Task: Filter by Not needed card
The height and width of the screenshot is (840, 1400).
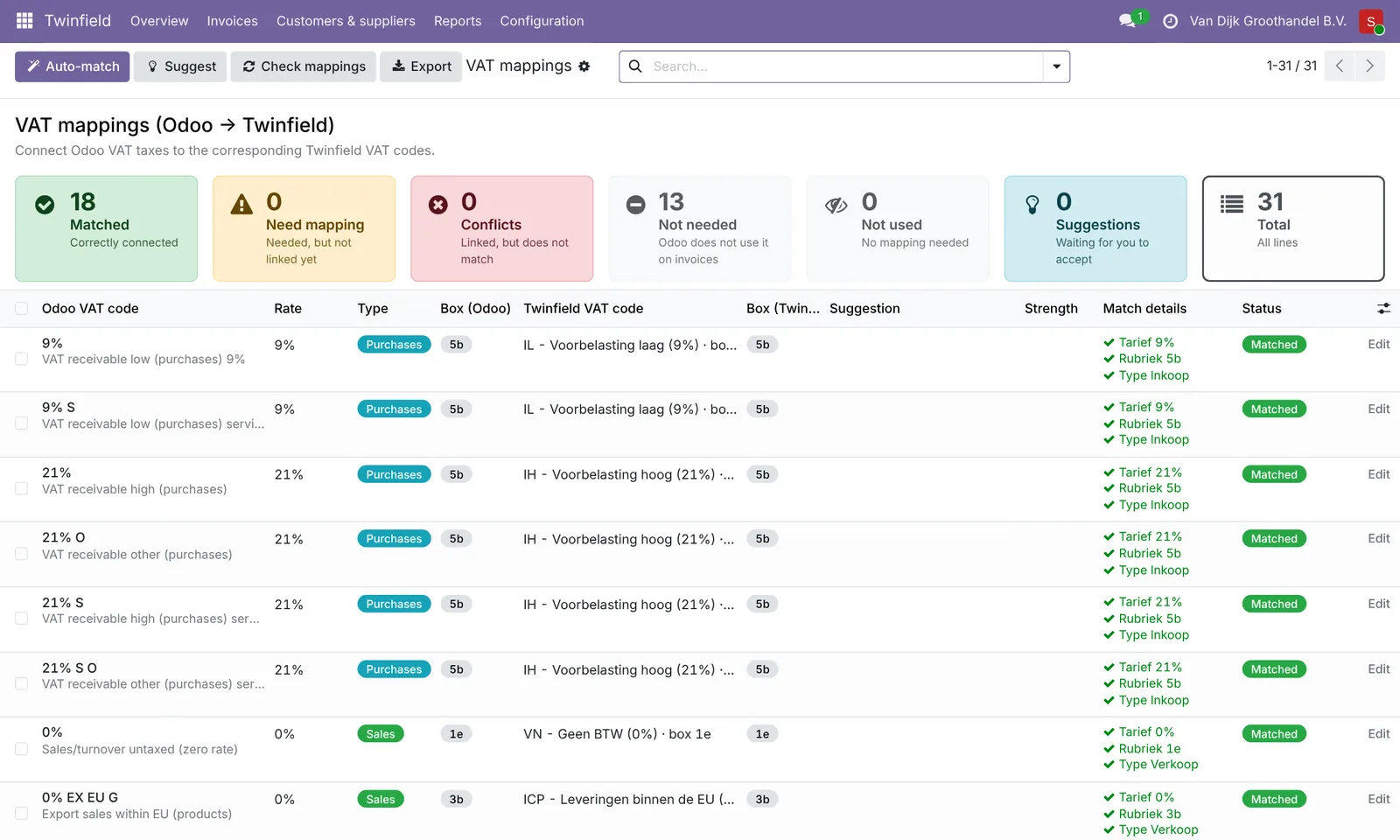Action: click(x=700, y=229)
